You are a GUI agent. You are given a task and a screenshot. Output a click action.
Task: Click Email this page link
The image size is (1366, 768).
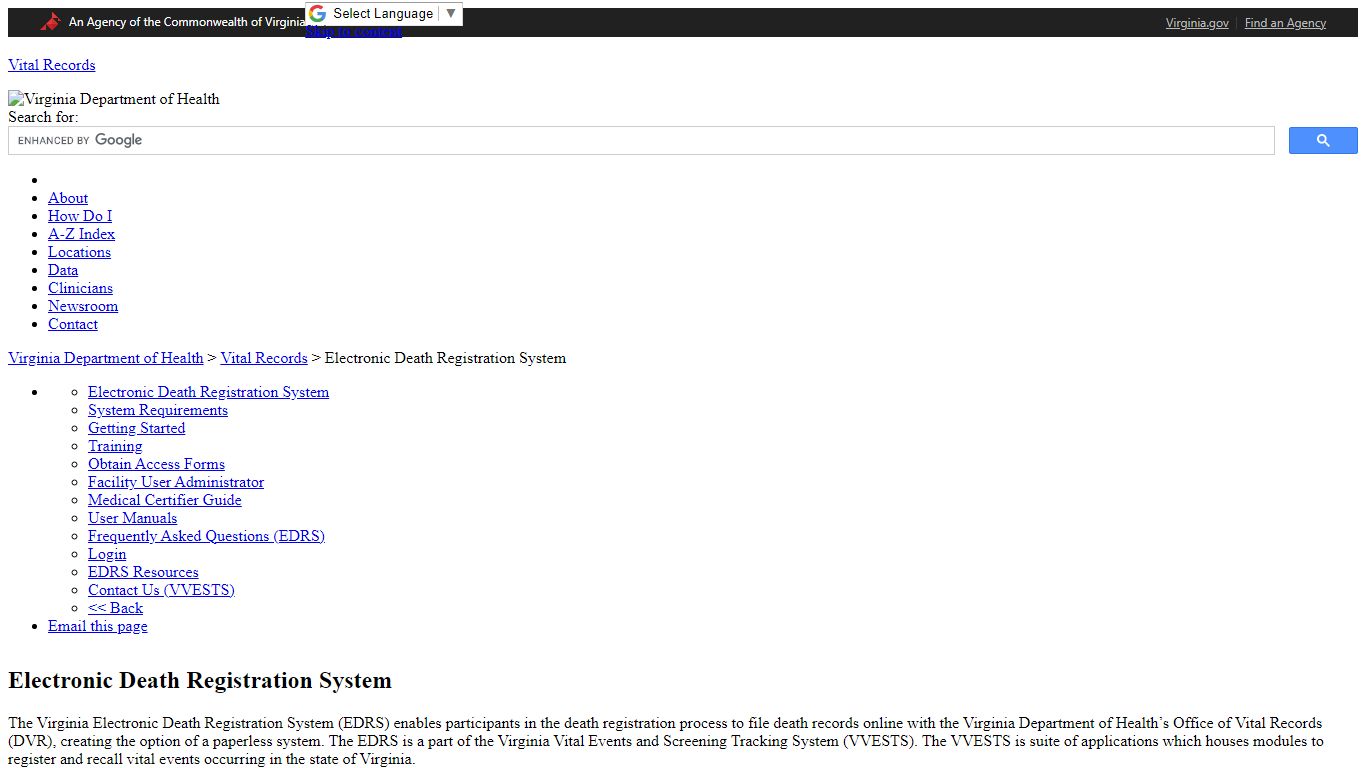(97, 626)
